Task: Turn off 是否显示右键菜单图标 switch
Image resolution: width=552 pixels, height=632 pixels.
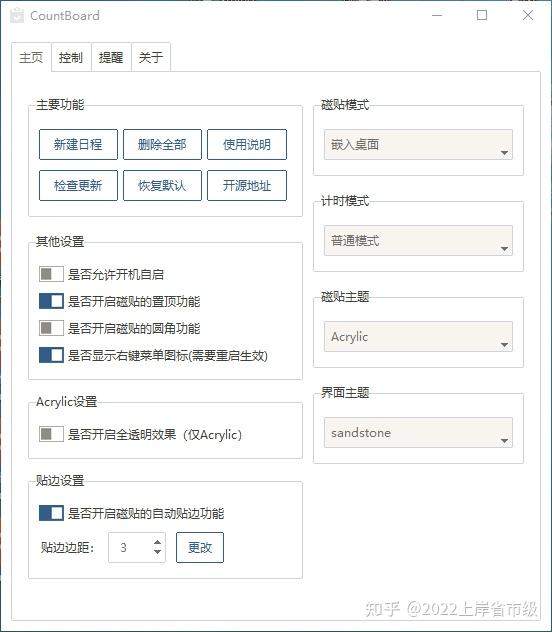Action: coord(51,355)
